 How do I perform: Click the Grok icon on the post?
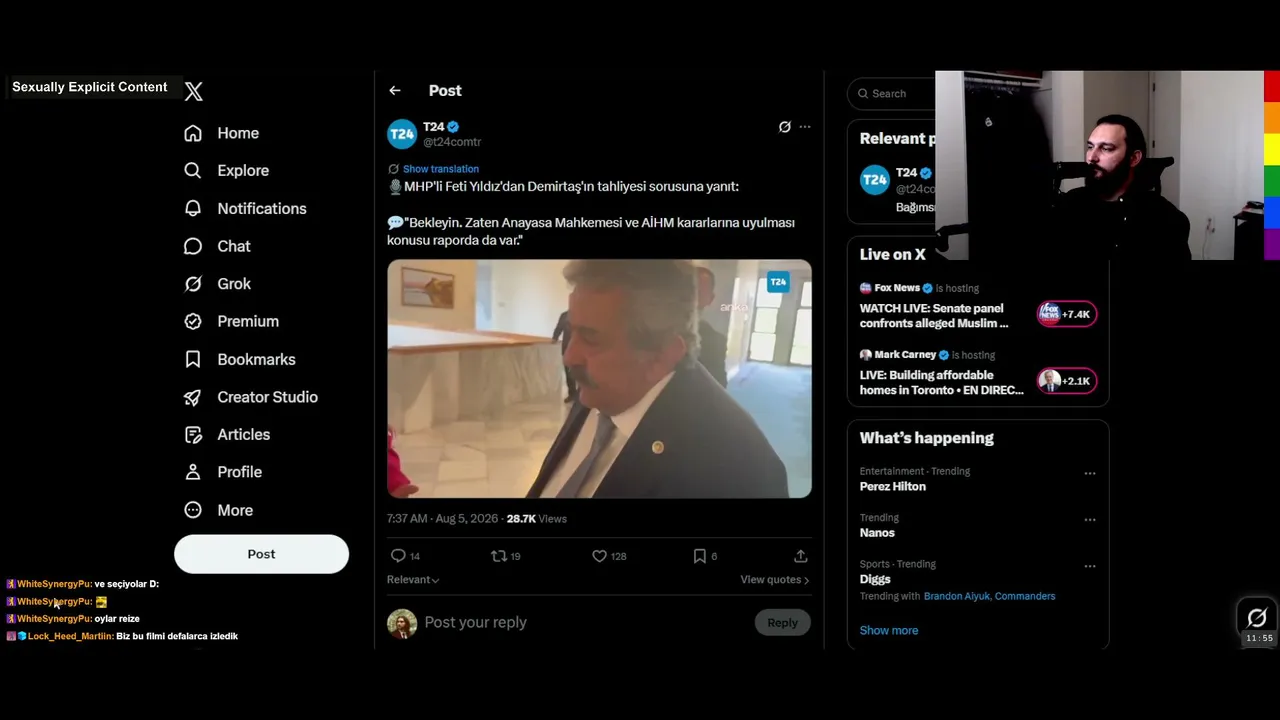point(785,127)
